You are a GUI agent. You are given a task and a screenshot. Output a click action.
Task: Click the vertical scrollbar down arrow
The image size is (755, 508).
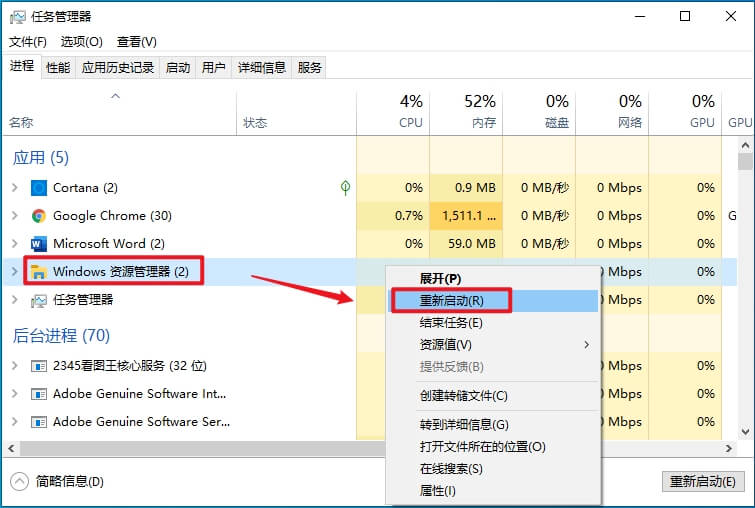tap(744, 432)
